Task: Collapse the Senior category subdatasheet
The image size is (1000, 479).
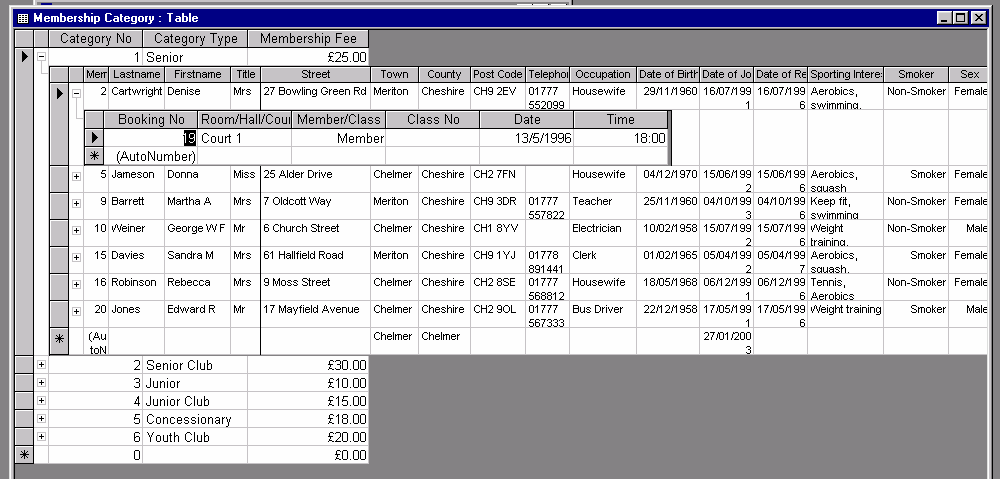Action: pyautogui.click(x=41, y=57)
